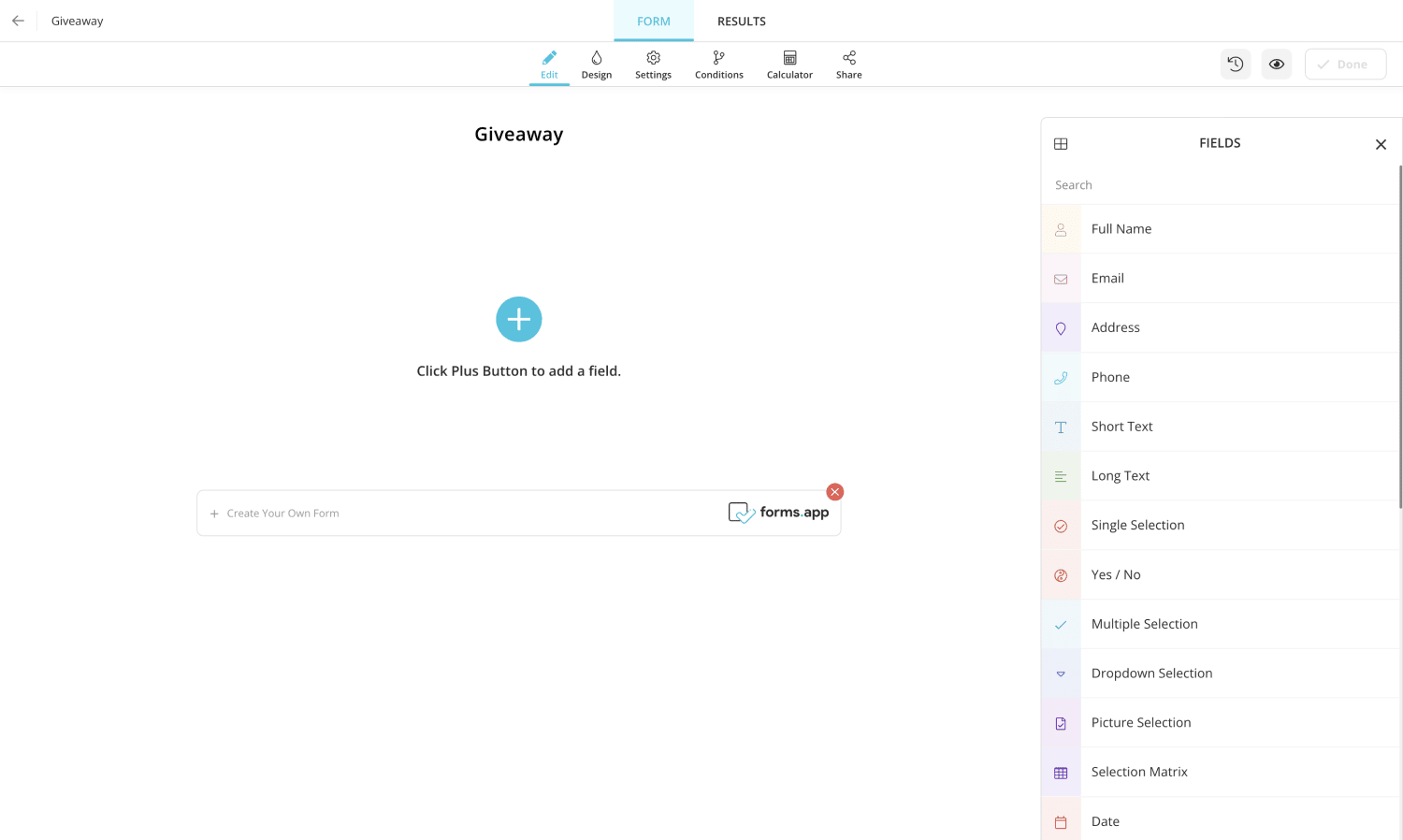Remove the forms.app branding banner
Image resolution: width=1403 pixels, height=840 pixels.
coord(835,492)
